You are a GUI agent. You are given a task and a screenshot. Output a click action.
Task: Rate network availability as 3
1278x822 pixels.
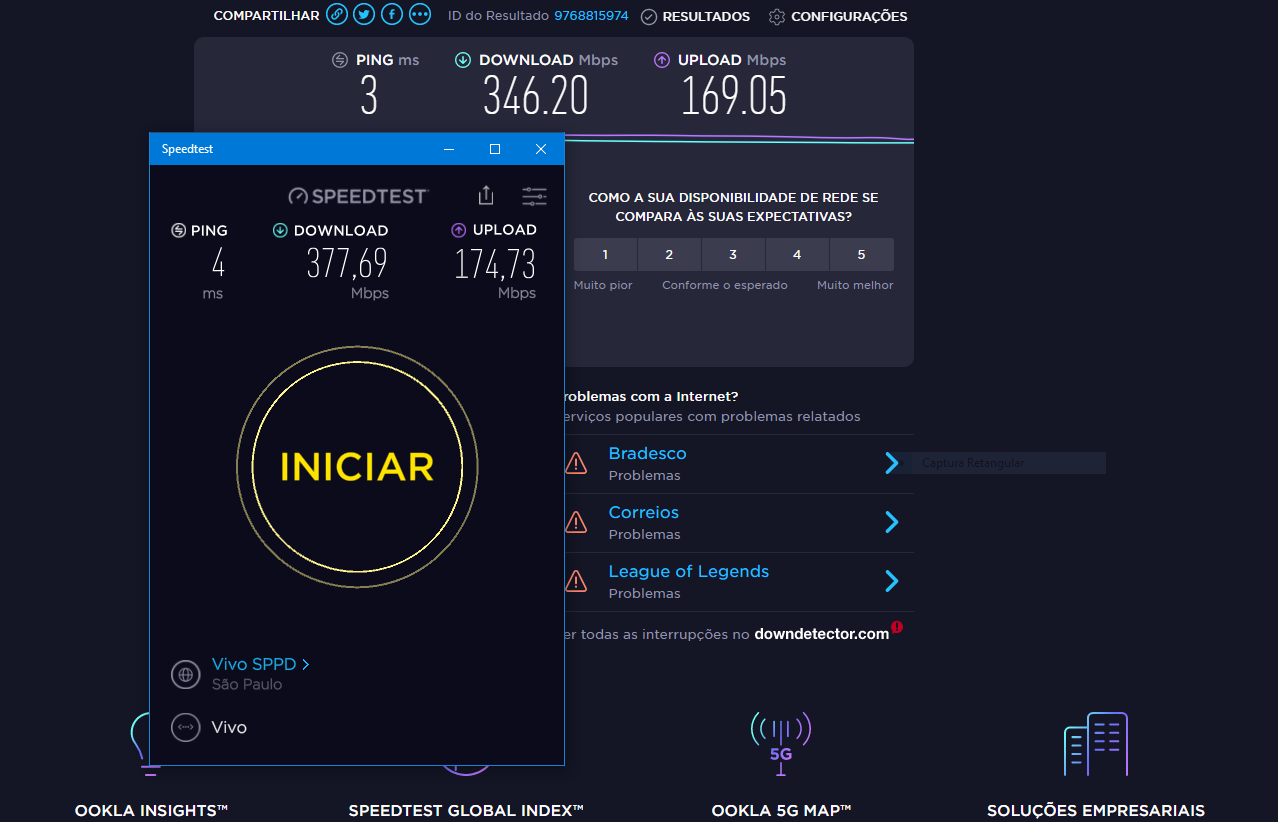coord(733,255)
